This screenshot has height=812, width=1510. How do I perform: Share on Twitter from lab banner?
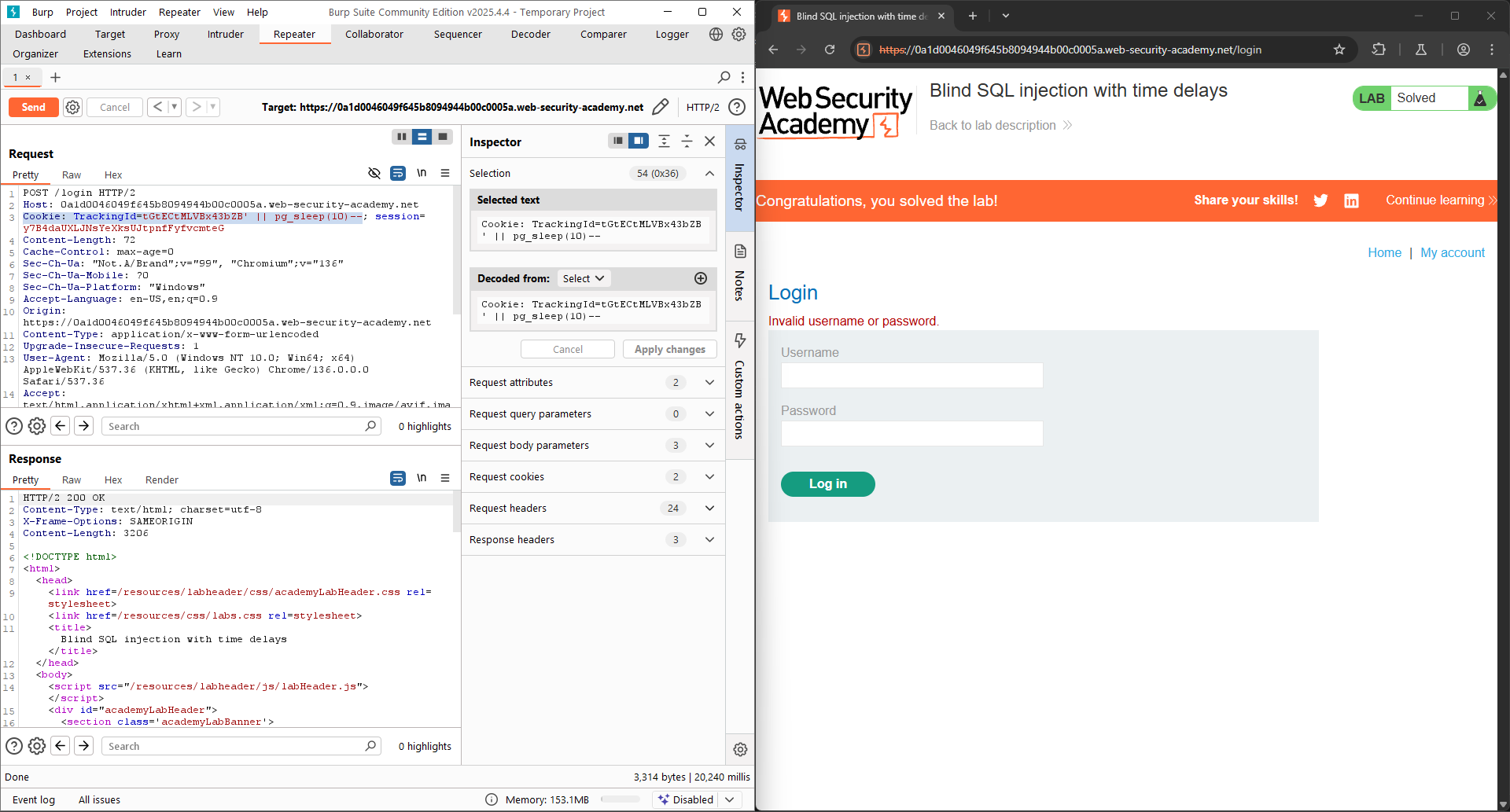1321,200
